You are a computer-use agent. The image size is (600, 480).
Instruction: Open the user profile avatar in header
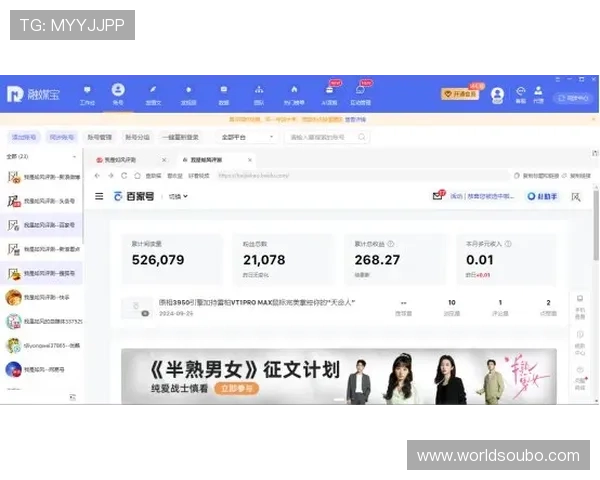click(x=497, y=95)
